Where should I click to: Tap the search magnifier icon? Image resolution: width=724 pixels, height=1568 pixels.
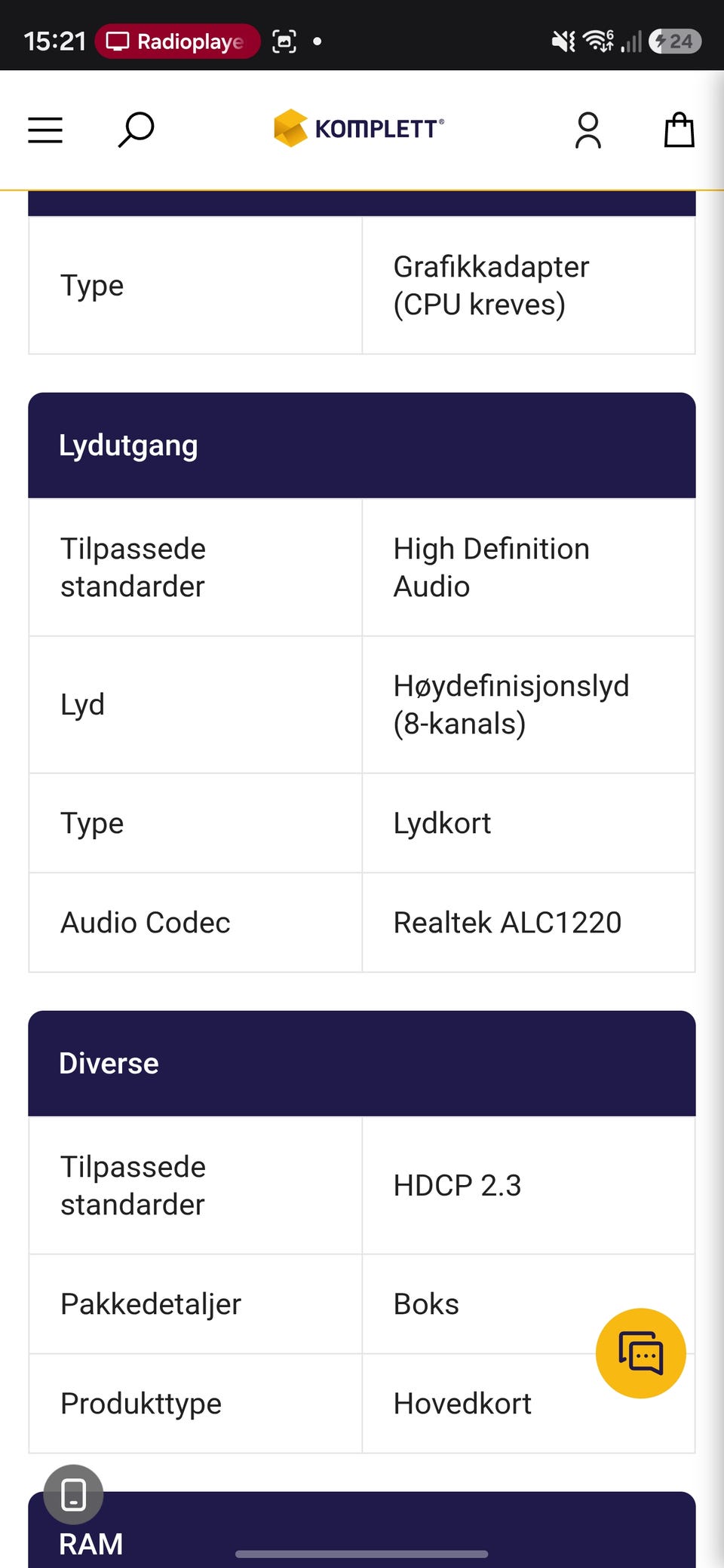click(137, 130)
